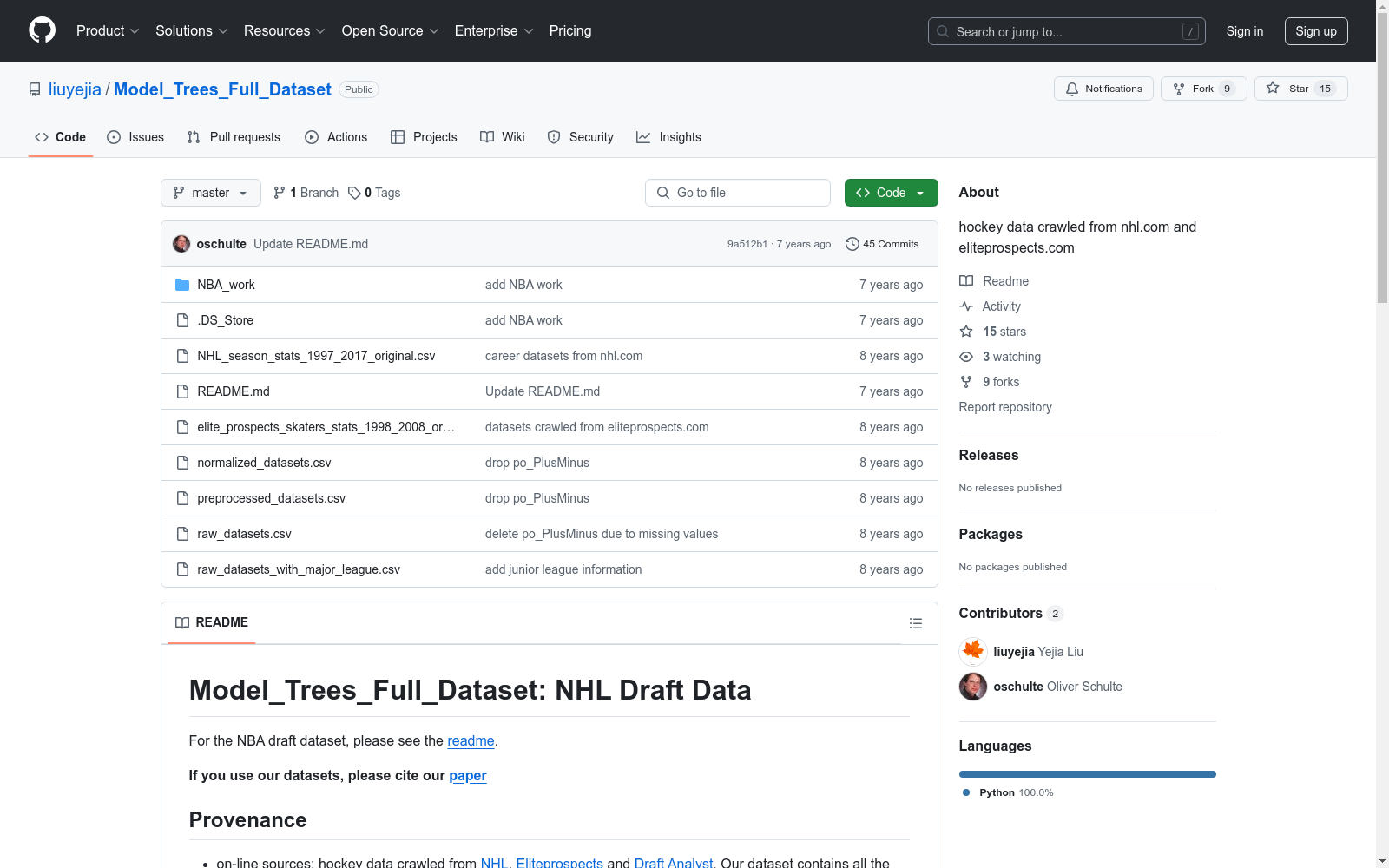Click the Search or jump to field

click(1067, 31)
